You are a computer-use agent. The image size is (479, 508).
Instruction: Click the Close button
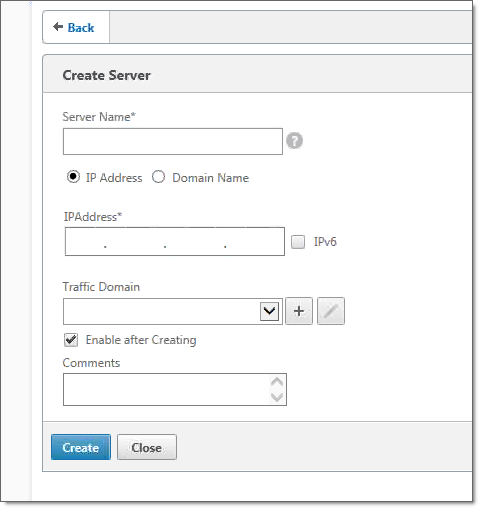tap(147, 447)
